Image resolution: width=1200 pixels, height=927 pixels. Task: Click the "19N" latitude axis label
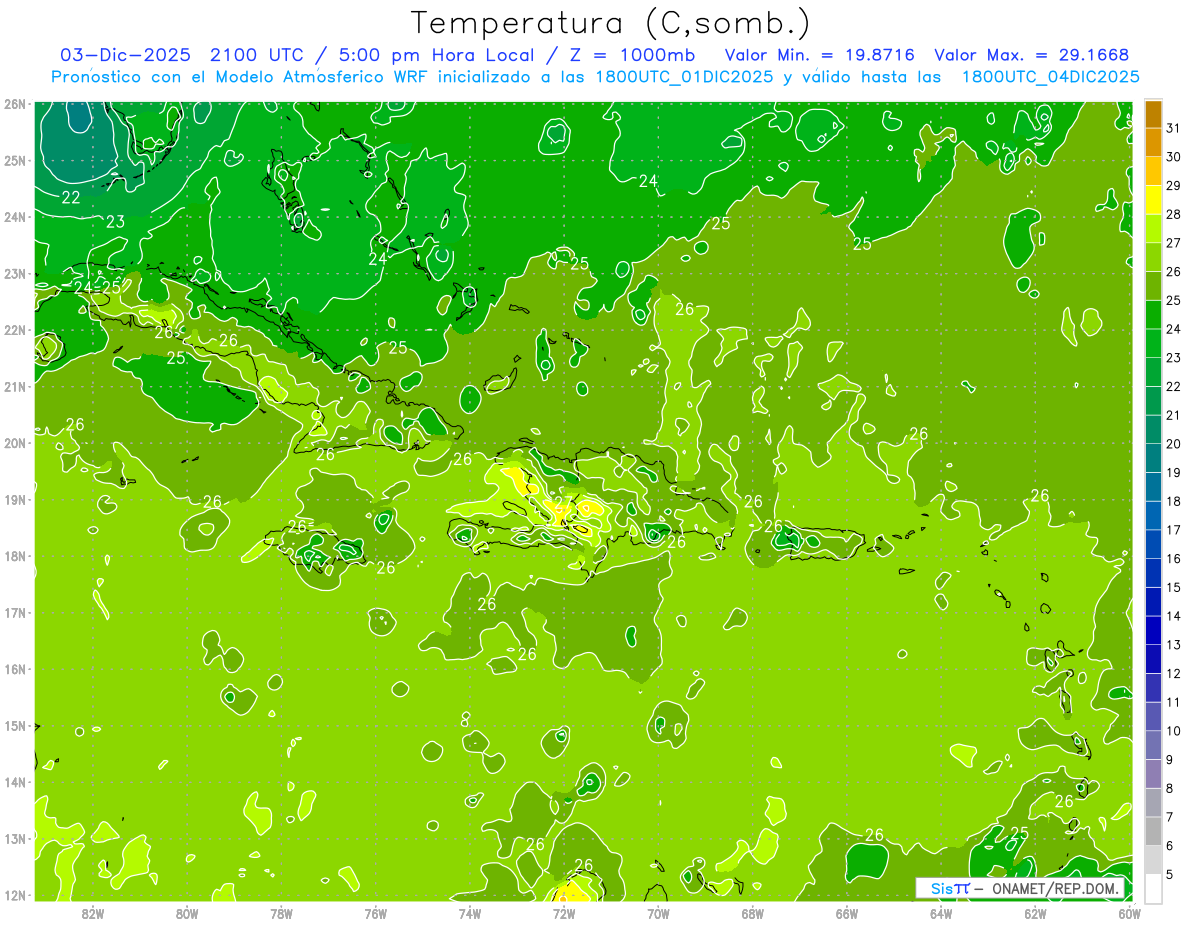(x=15, y=499)
